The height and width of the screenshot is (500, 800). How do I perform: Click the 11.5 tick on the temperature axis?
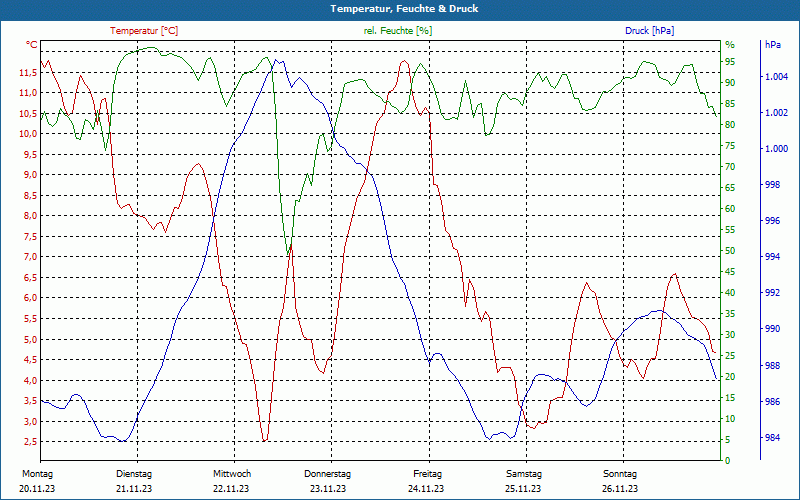28,72
